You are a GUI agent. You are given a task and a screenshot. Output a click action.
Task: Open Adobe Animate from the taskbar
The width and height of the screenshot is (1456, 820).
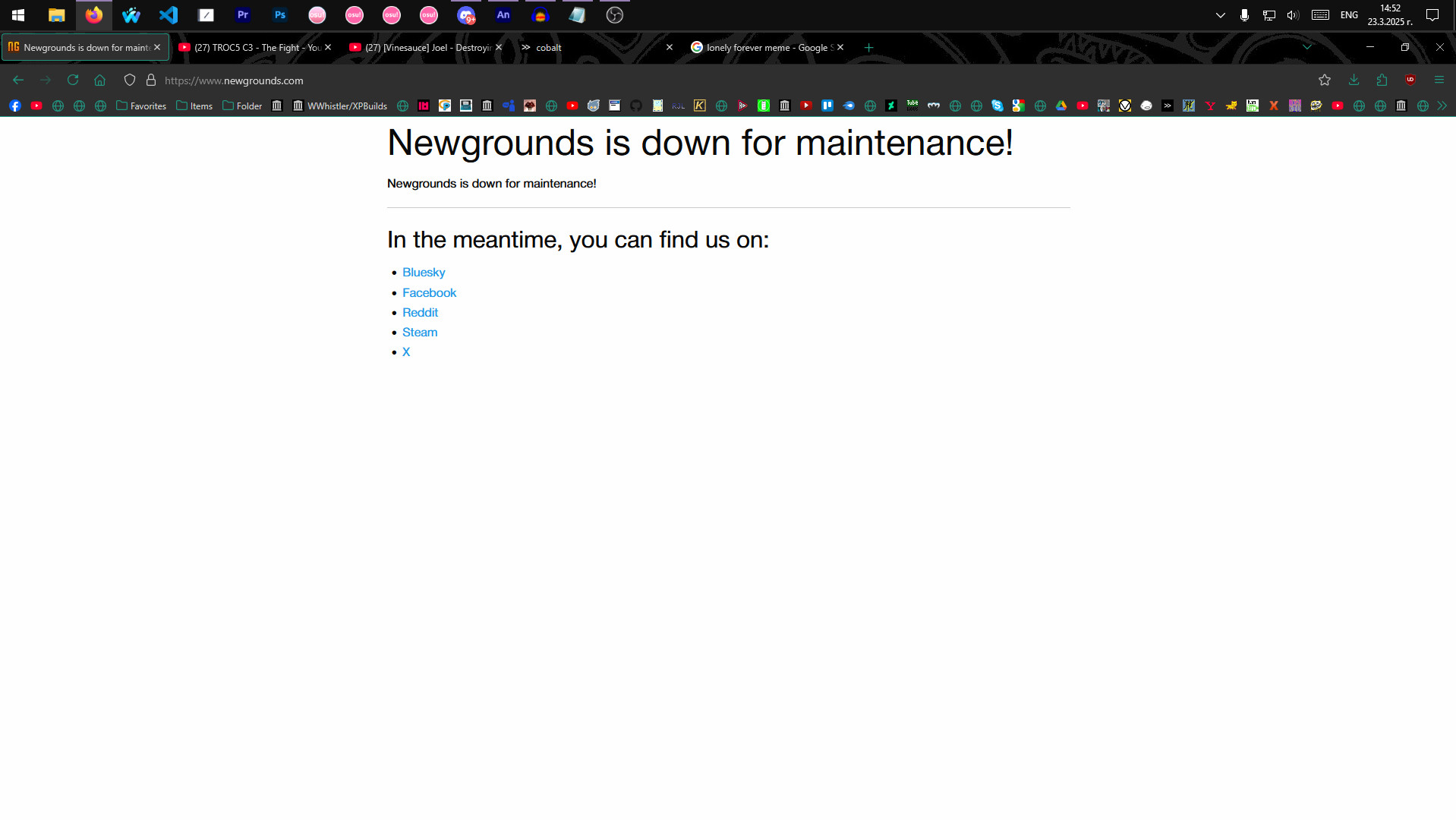pos(503,15)
